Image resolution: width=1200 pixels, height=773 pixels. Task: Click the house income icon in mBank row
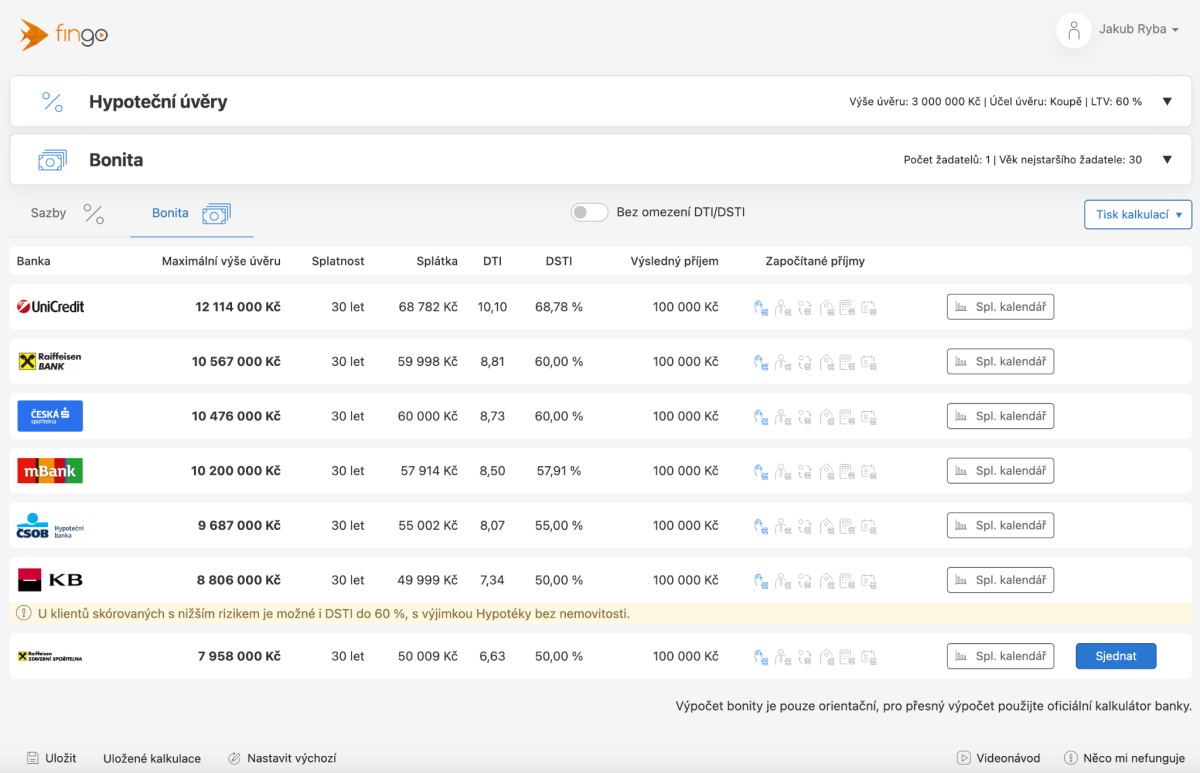(827, 471)
